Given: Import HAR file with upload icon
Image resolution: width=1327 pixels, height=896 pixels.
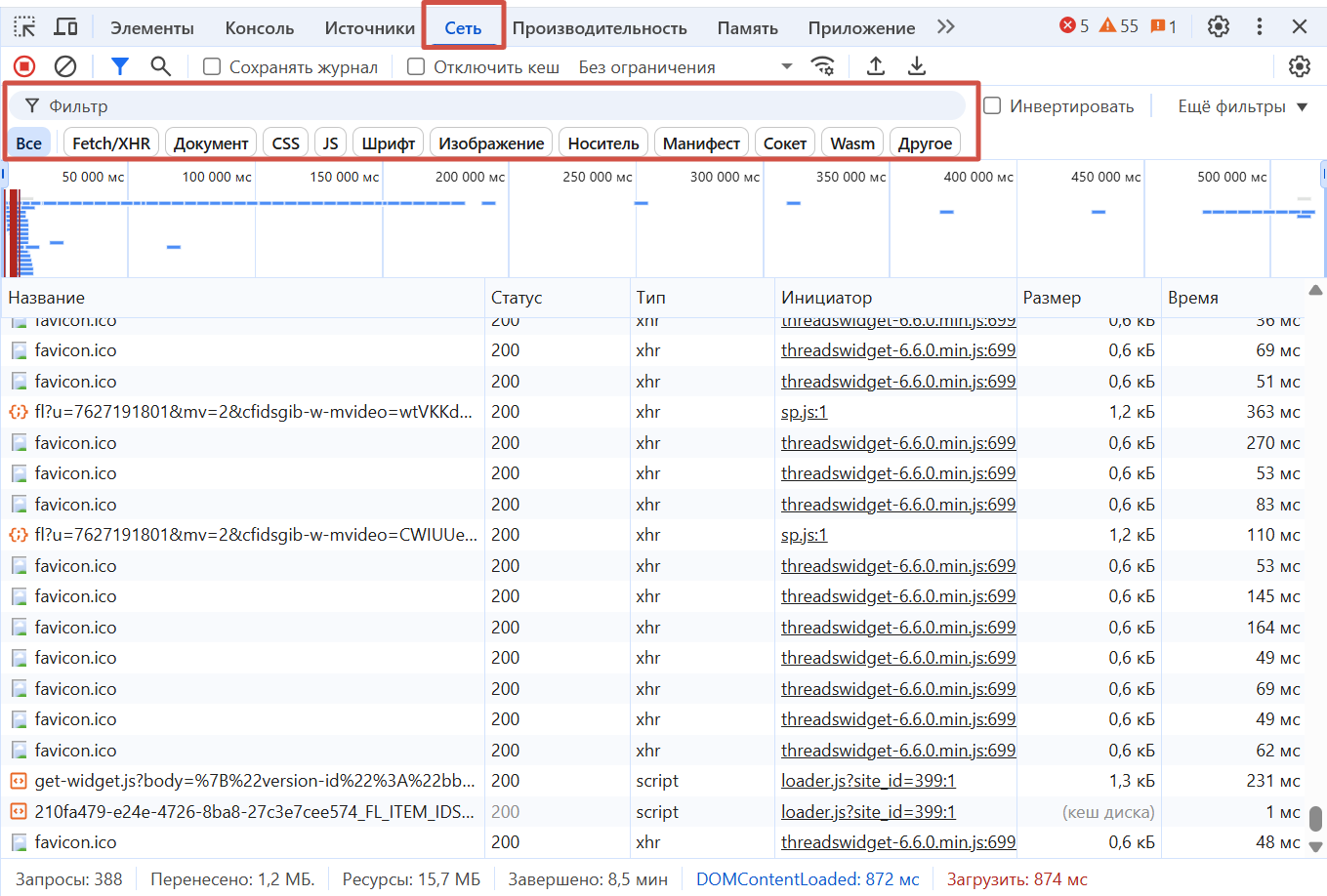Looking at the screenshot, I should tap(876, 66).
